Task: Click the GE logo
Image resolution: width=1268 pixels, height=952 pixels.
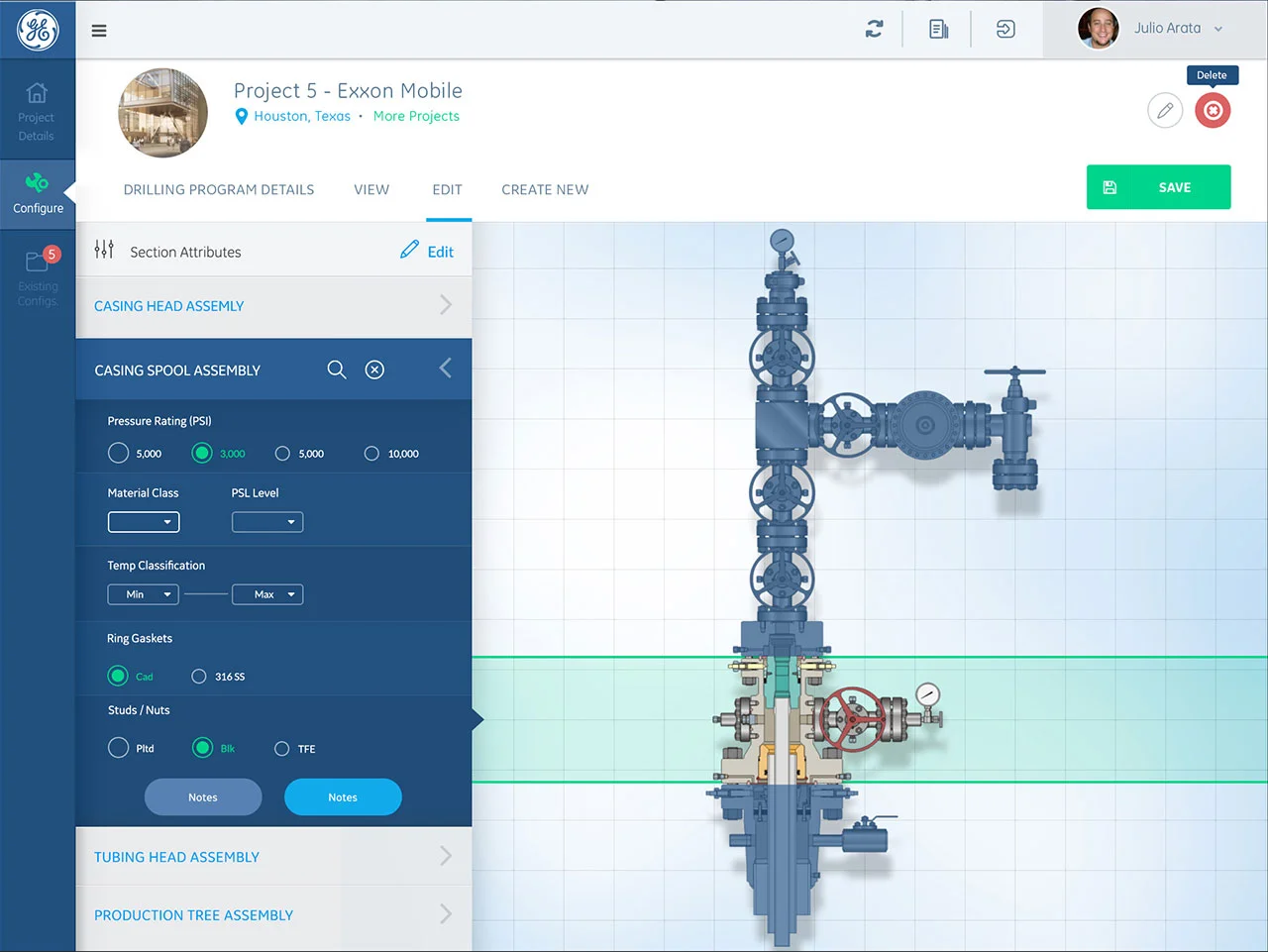Action: pos(38,30)
